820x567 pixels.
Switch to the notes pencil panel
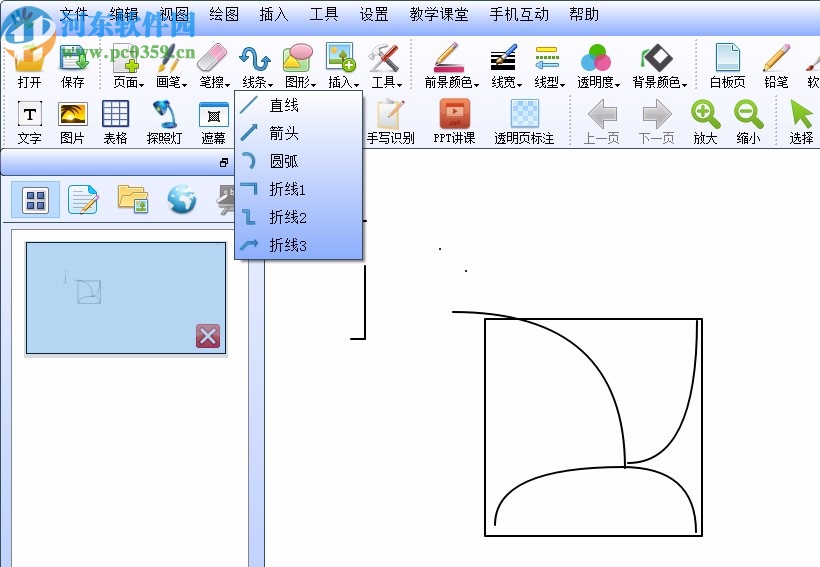(x=83, y=199)
